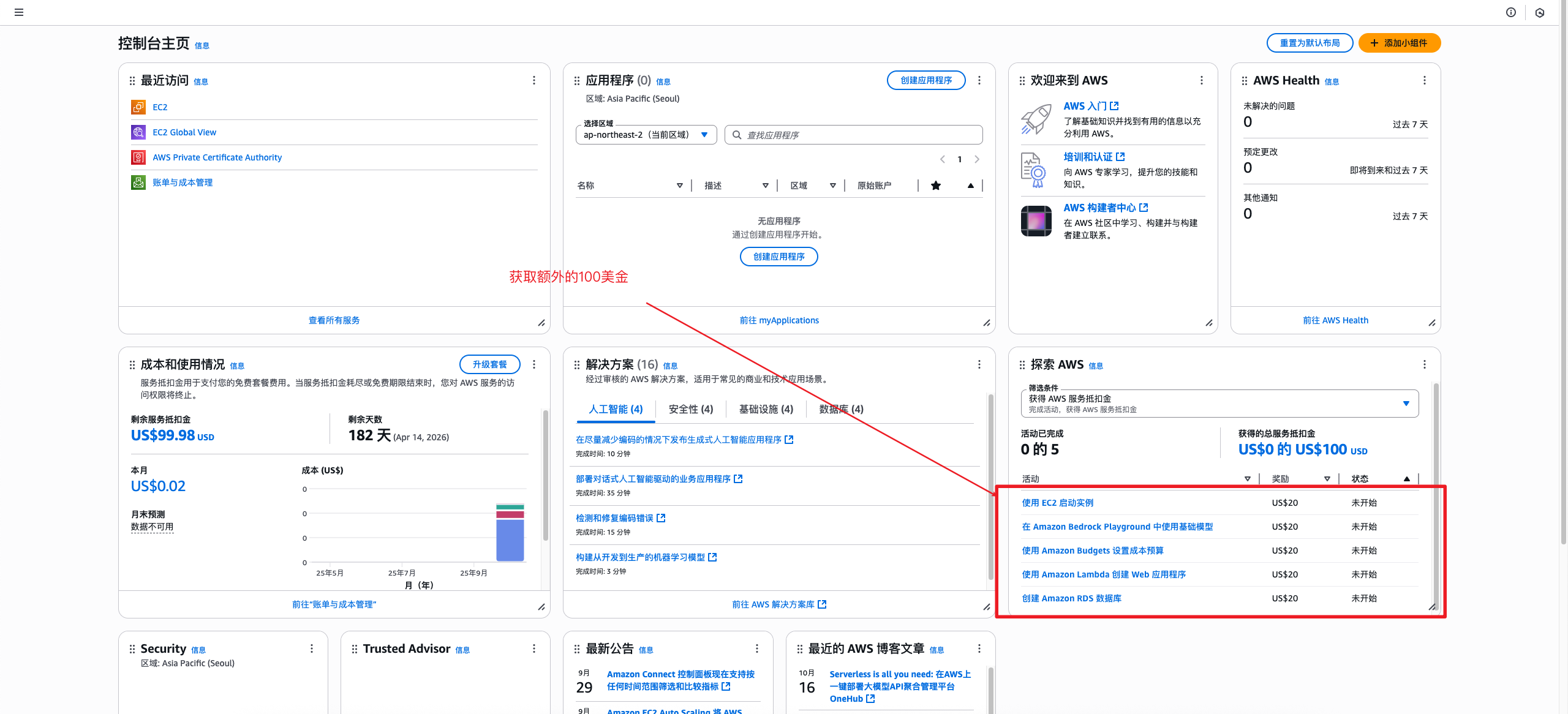Click the EC2 service icon
The height and width of the screenshot is (714, 1568).
click(x=138, y=107)
